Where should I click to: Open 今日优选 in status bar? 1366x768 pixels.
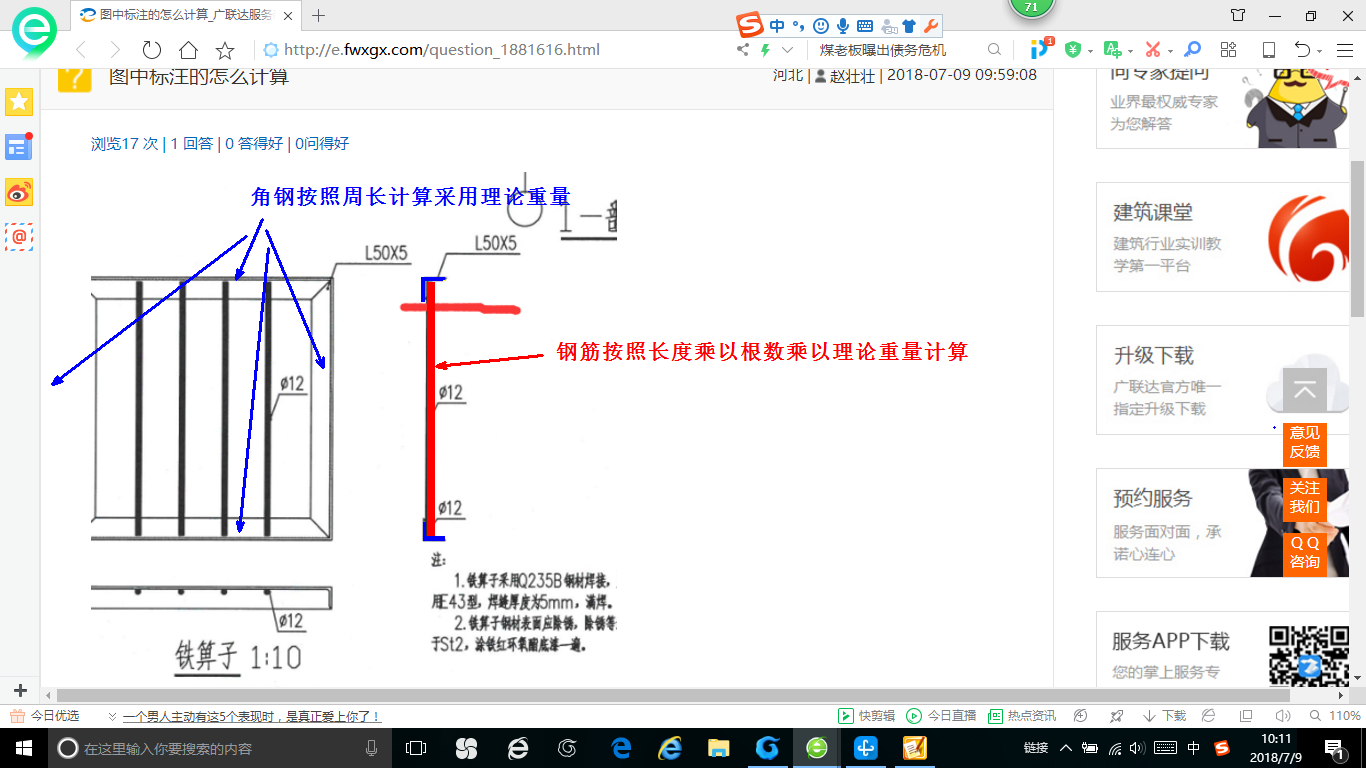45,716
